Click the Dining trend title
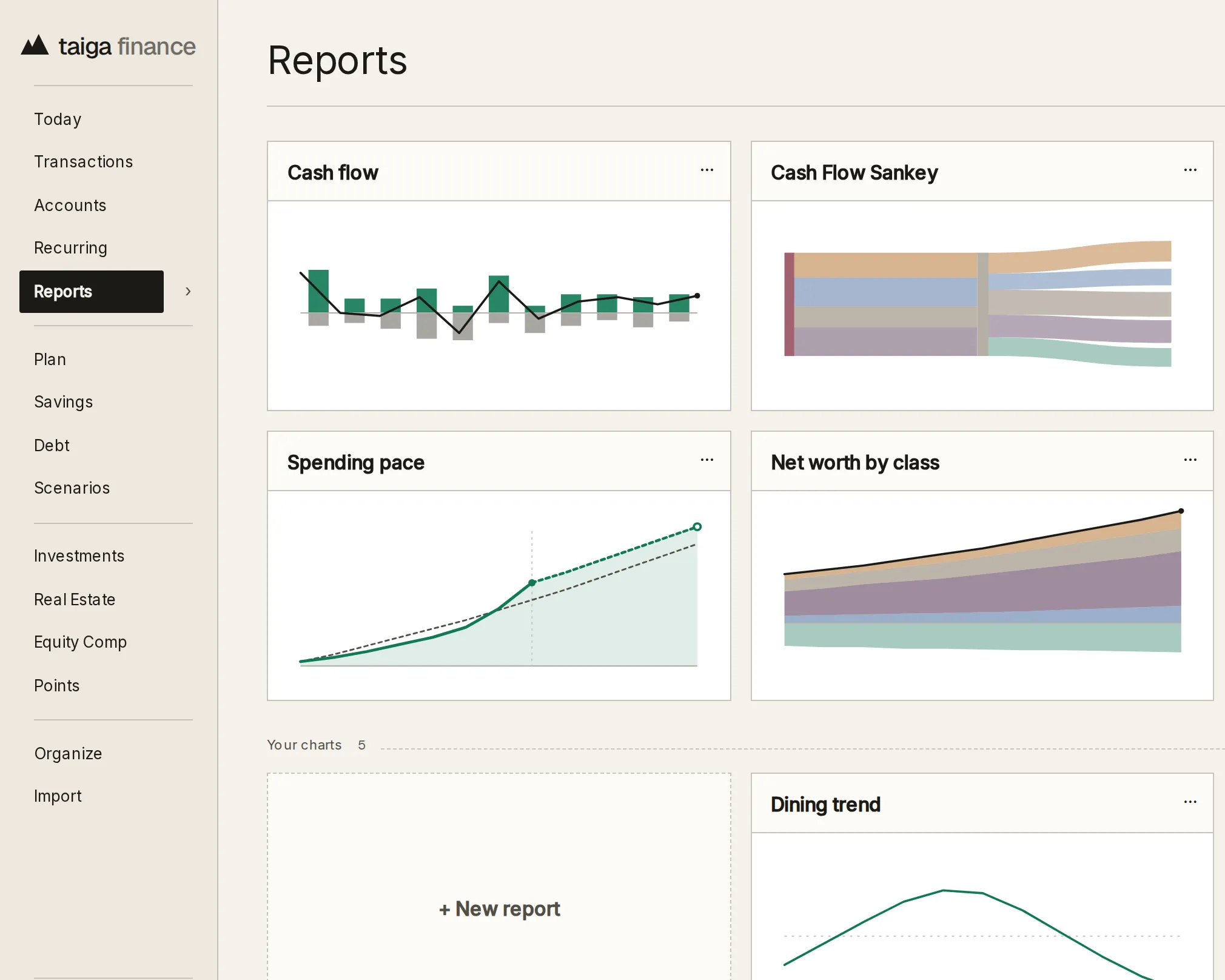The width and height of the screenshot is (1225, 980). coord(825,805)
